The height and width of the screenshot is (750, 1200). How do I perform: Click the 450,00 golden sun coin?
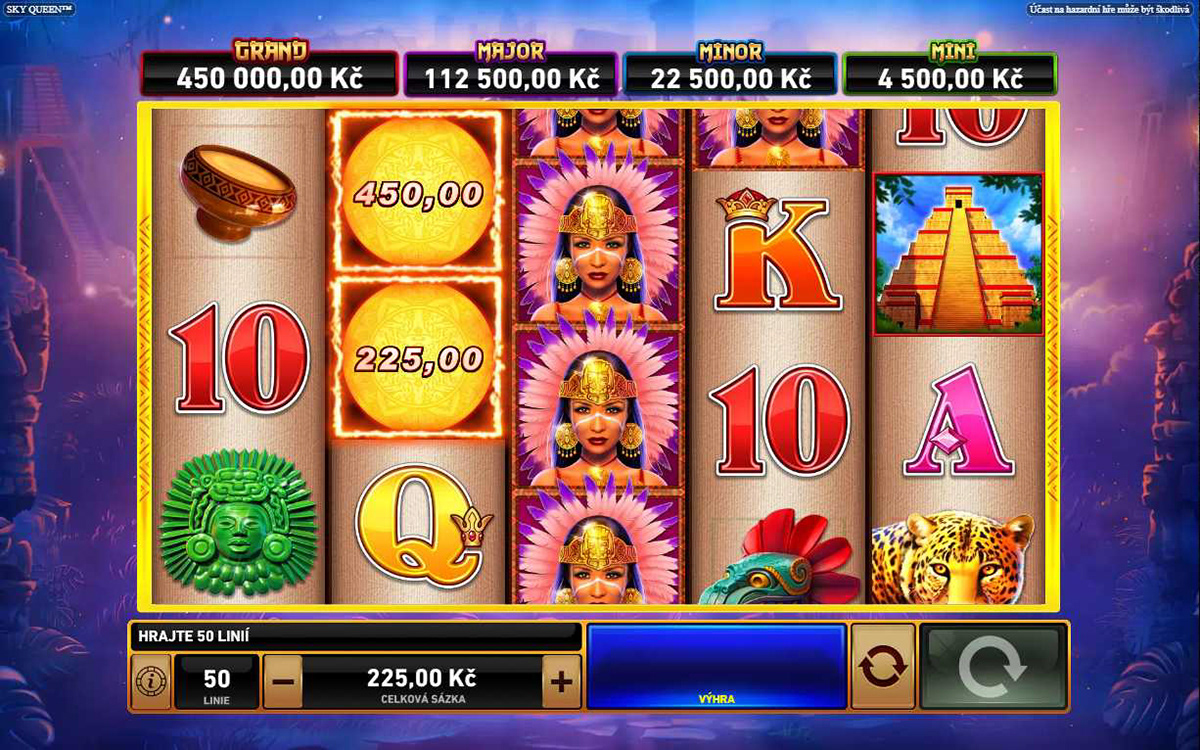(x=418, y=192)
